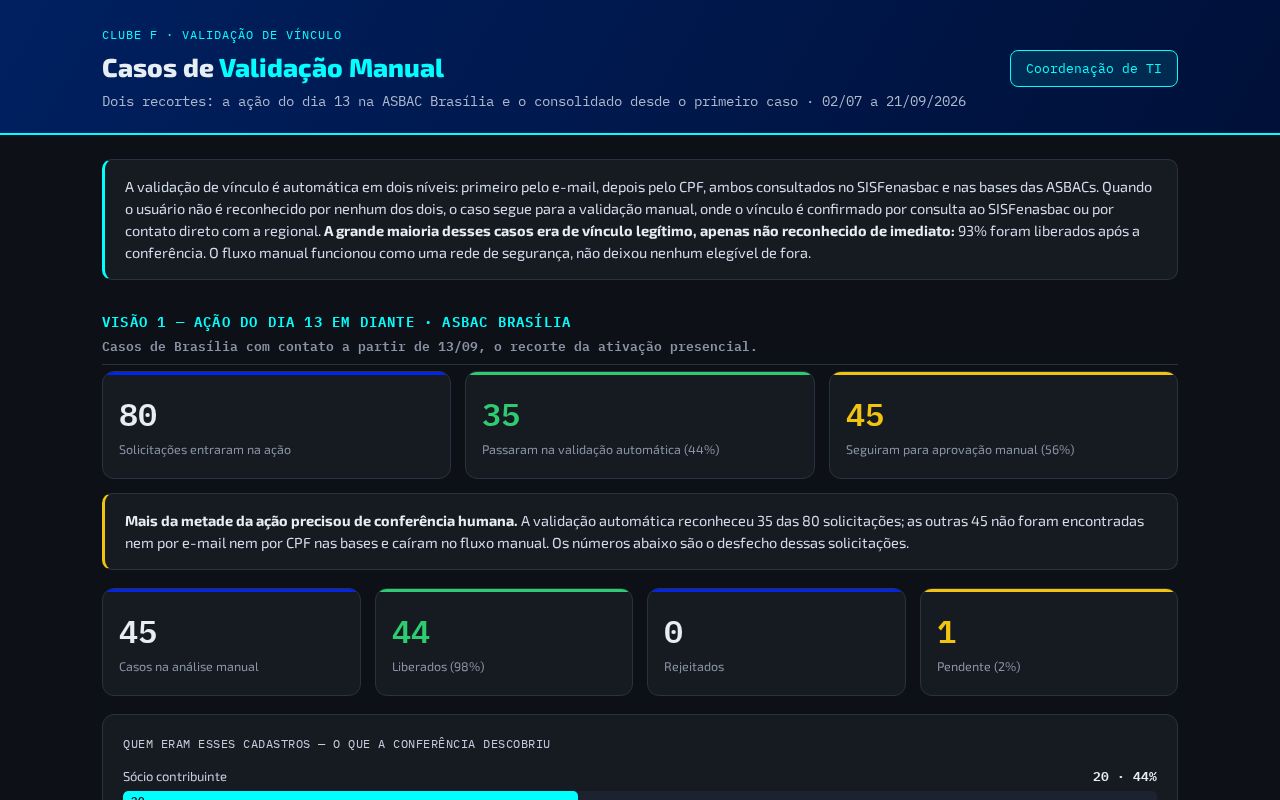Click the intro paragraph about validação de vínculo
This screenshot has height=800, width=1280.
pos(640,220)
